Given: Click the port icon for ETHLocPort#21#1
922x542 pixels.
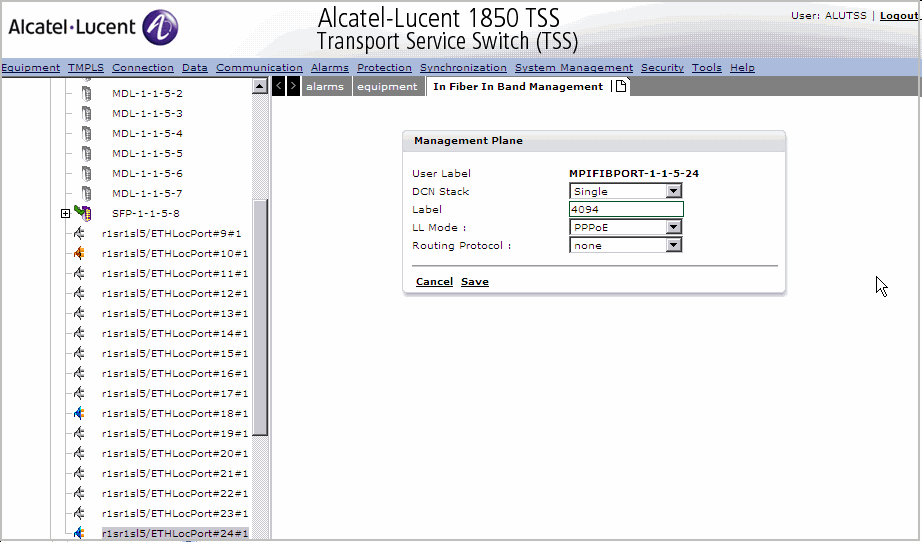Looking at the screenshot, I should click(79, 473).
